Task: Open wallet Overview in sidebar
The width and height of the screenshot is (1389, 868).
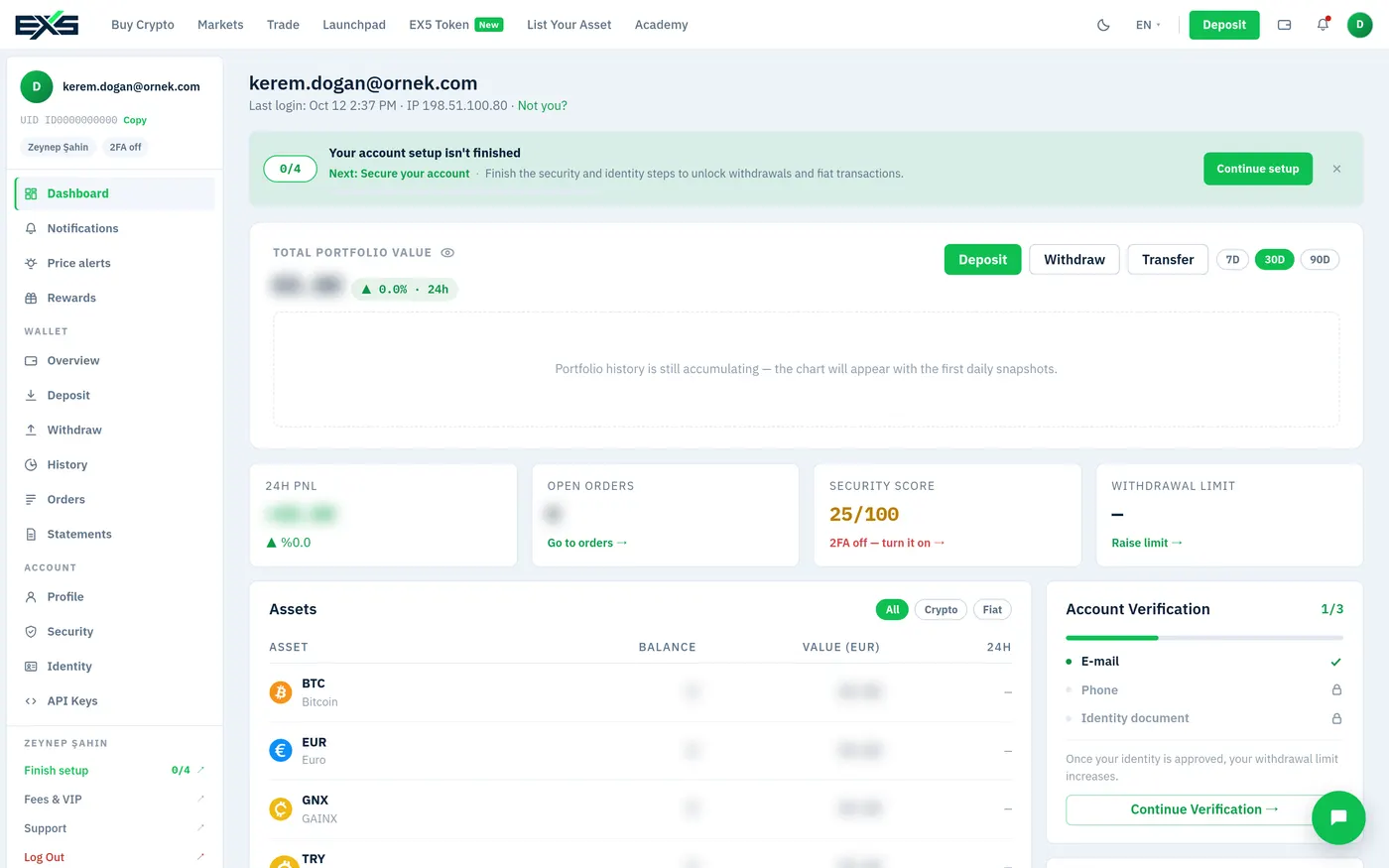Action: tap(115, 360)
